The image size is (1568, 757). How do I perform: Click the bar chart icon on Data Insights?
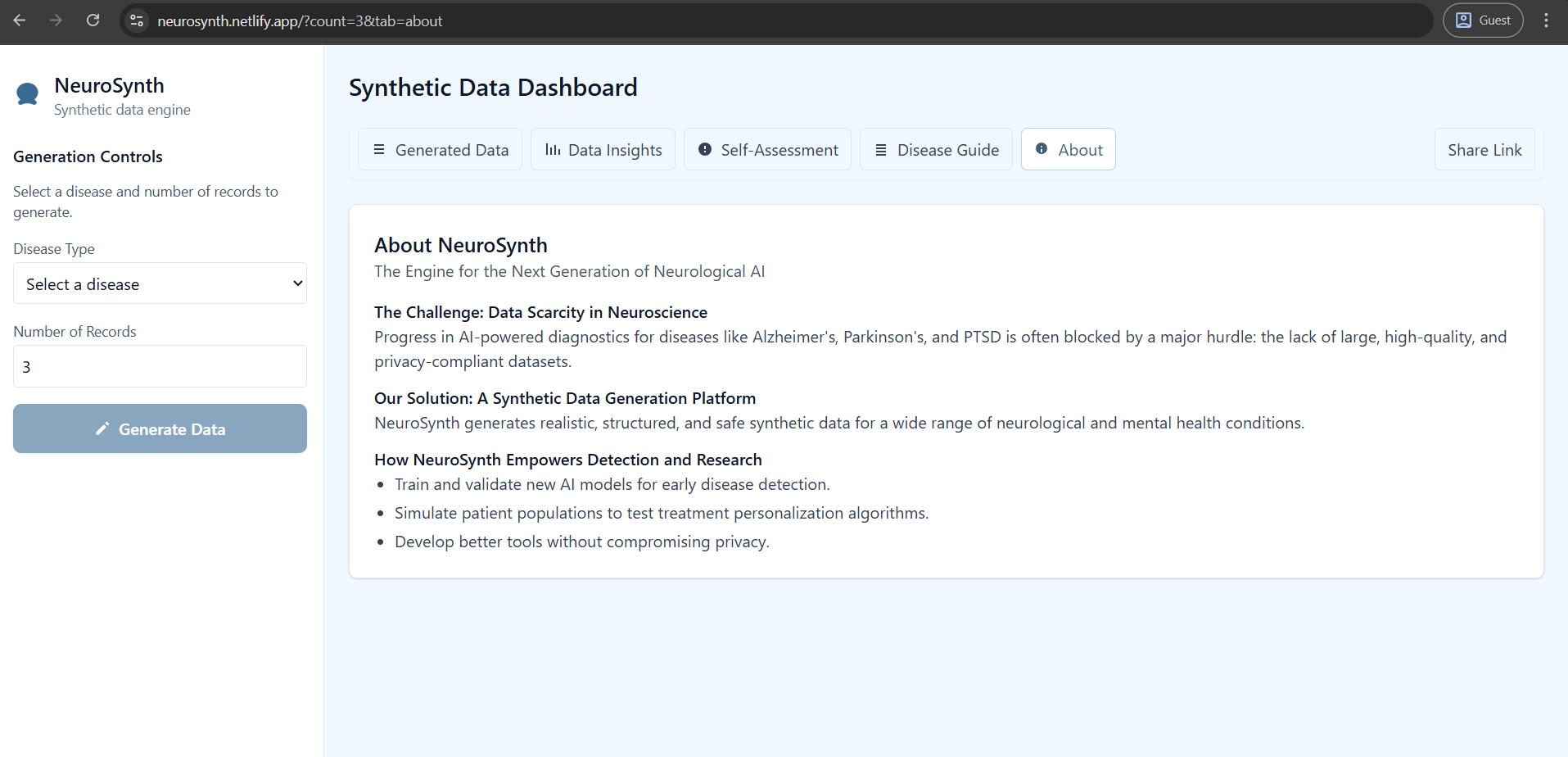pos(553,149)
